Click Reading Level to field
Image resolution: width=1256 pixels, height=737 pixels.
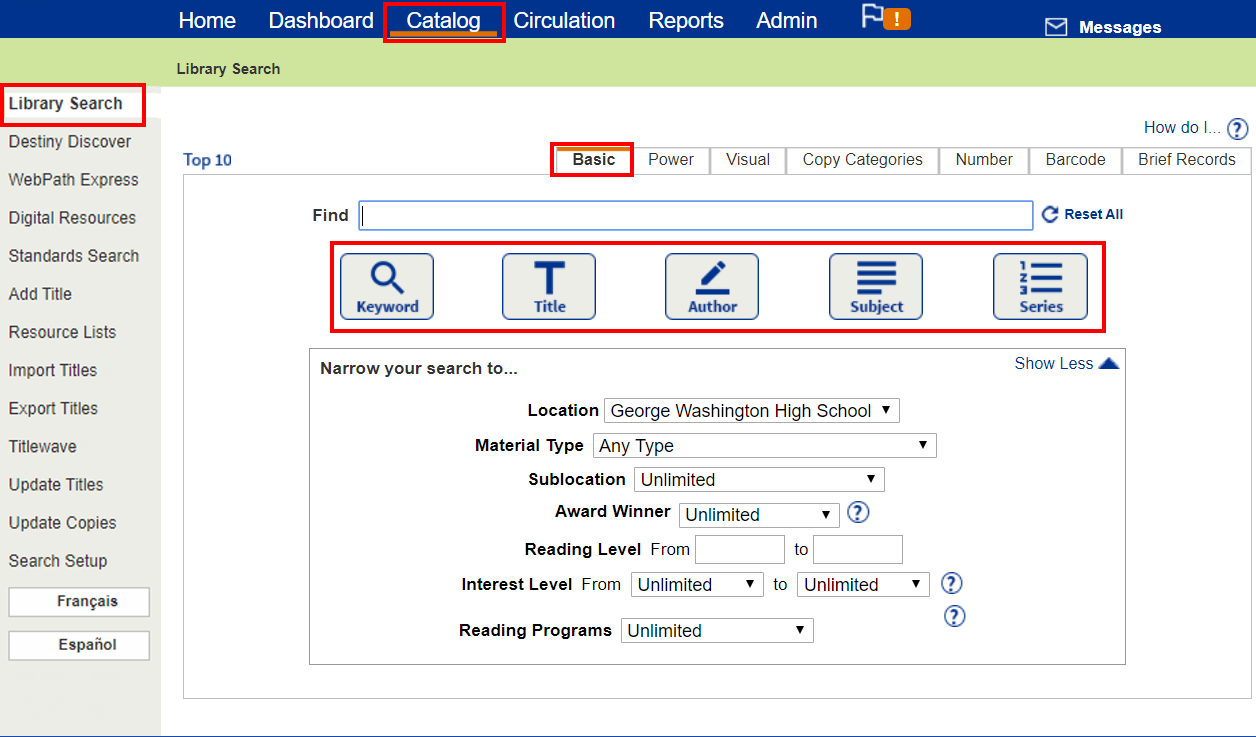tap(858, 550)
